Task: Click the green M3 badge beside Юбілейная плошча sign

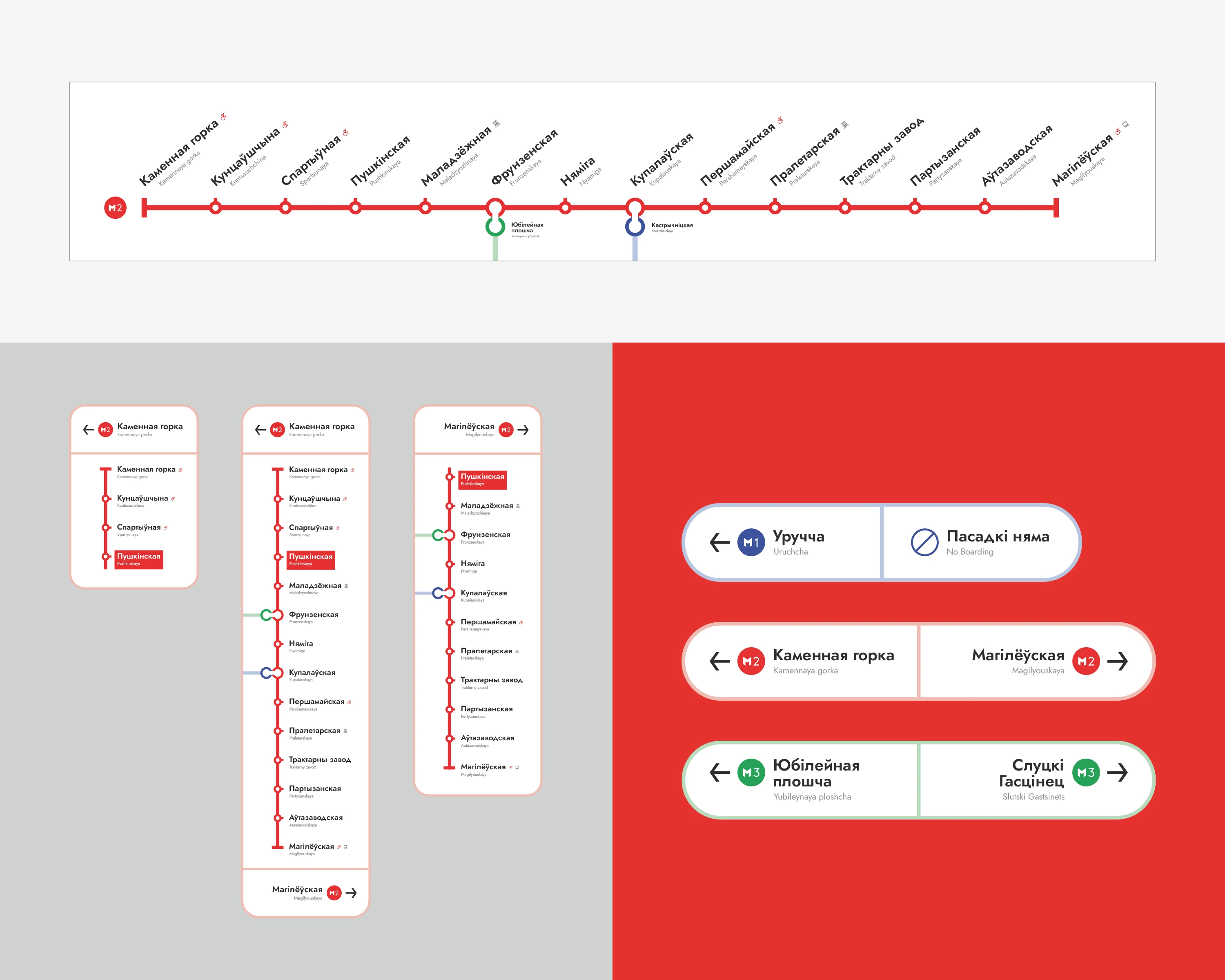Action: tap(751, 772)
